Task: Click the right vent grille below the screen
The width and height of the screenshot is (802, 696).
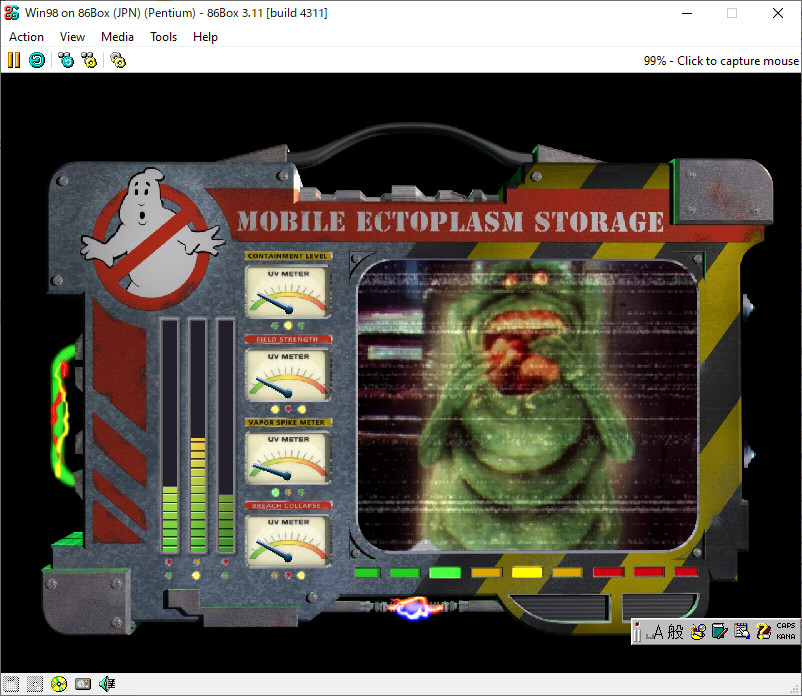Action: (660, 607)
